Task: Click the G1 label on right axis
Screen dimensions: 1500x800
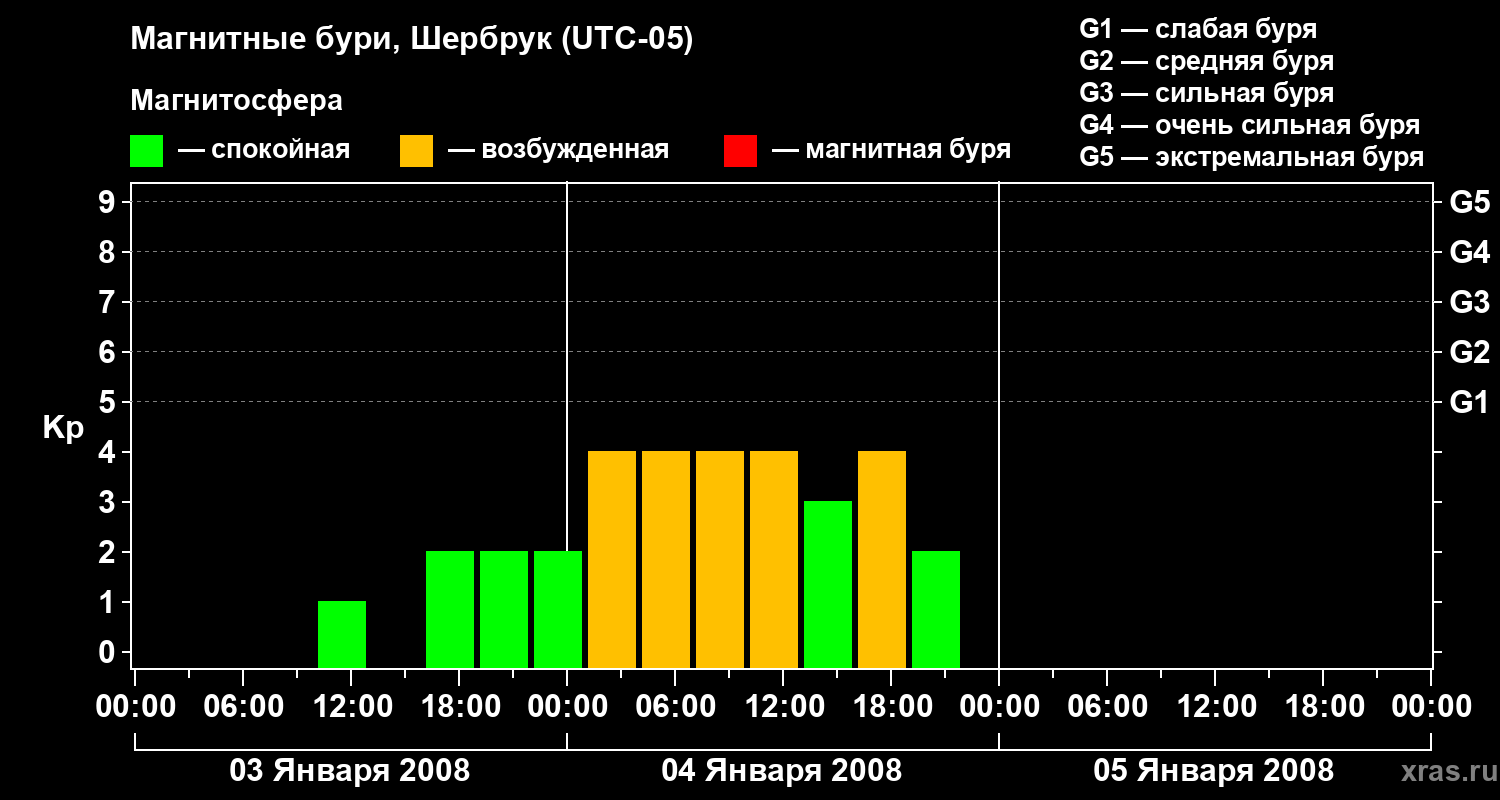Action: point(1470,402)
